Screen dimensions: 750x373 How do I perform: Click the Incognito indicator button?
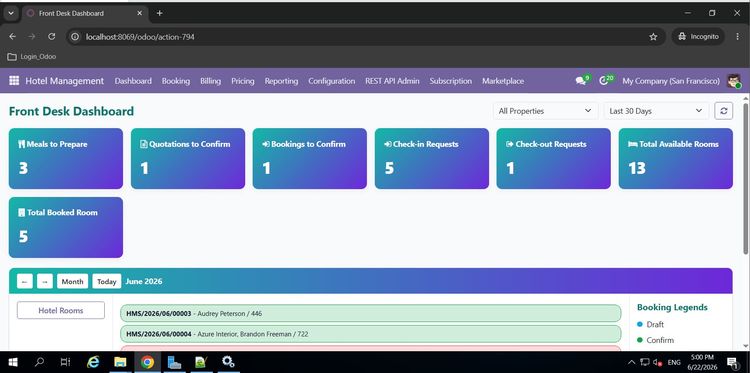point(698,37)
